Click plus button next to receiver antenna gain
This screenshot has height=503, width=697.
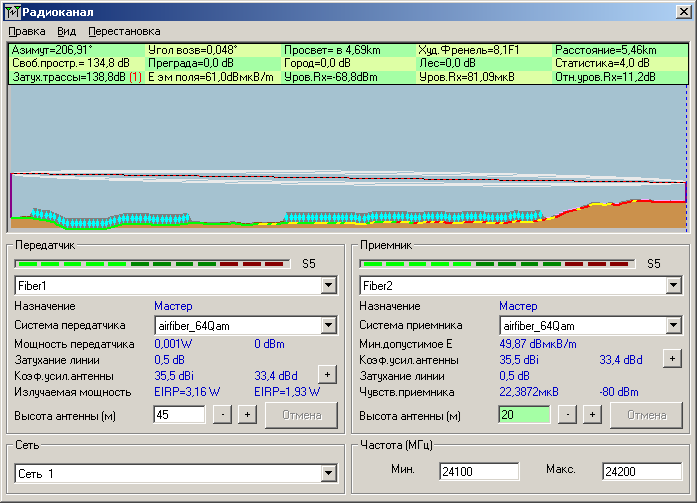pyautogui.click(x=672, y=358)
